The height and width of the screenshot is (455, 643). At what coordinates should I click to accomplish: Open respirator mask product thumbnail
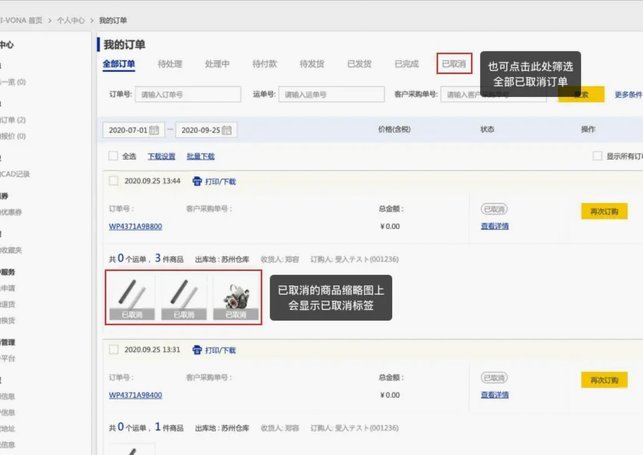point(236,297)
